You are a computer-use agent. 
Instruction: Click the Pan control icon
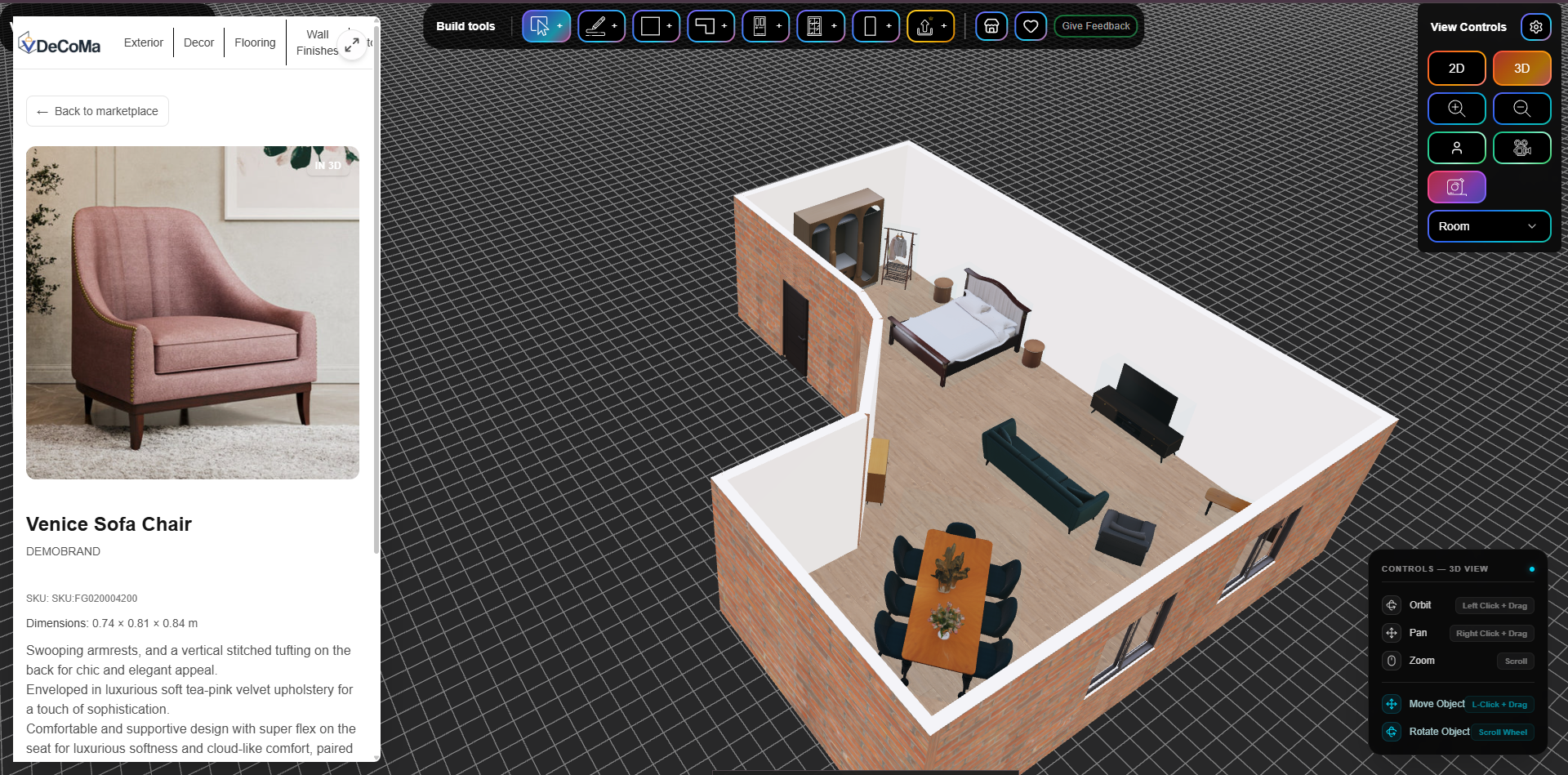[x=1392, y=633]
